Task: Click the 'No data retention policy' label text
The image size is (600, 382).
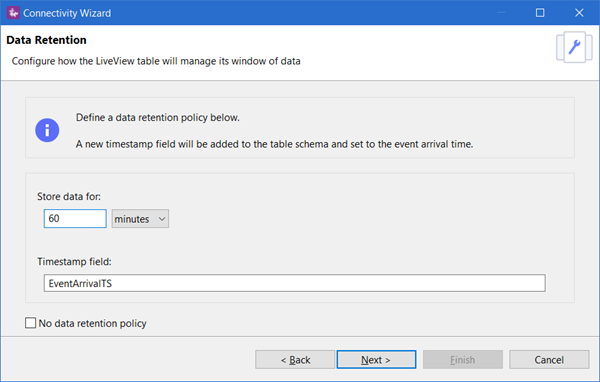Action: click(x=93, y=323)
